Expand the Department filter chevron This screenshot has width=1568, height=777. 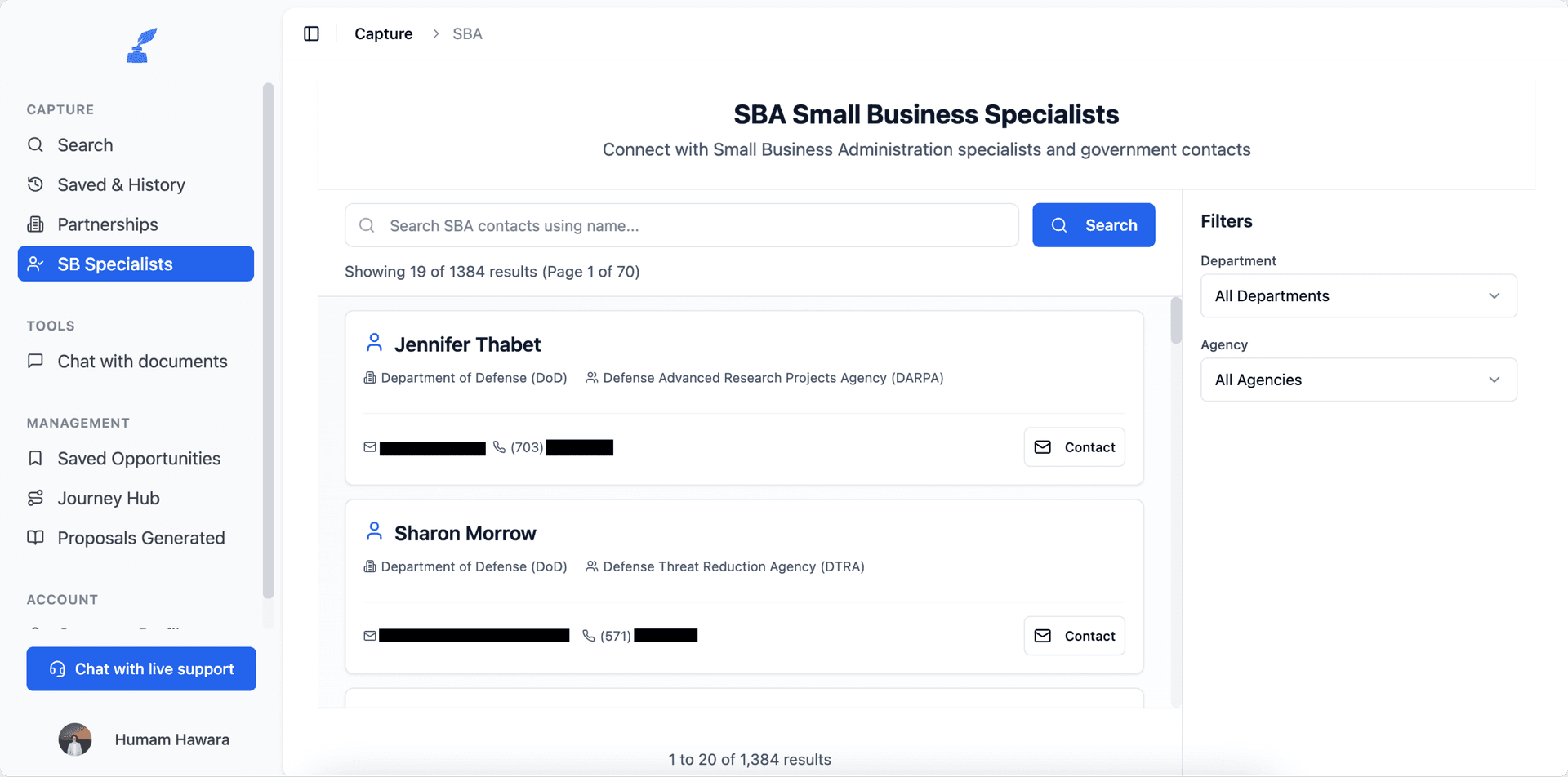(1495, 295)
